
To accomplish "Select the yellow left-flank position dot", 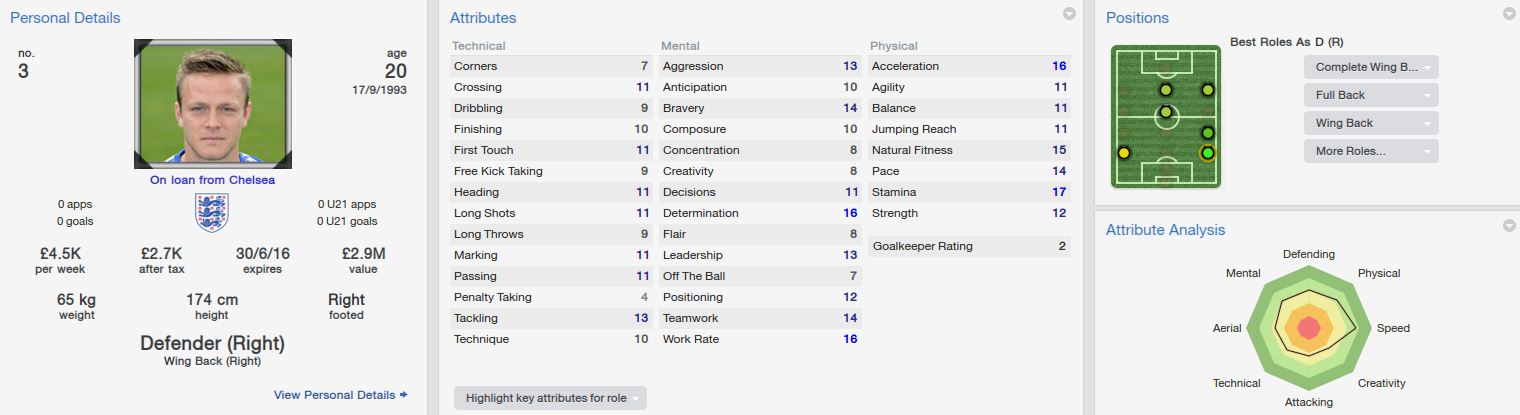I will coord(1124,153).
